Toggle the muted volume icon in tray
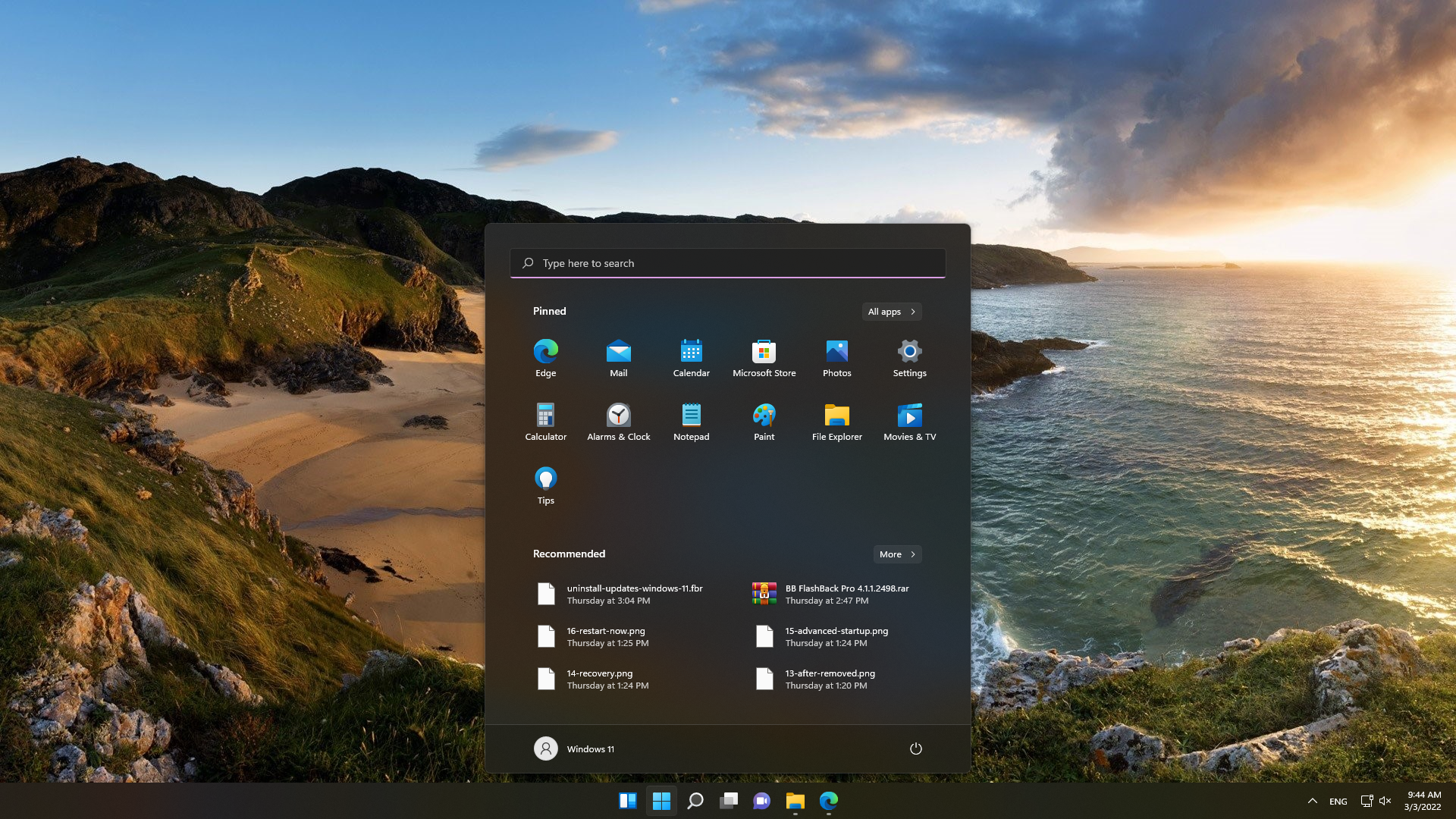This screenshot has width=1456, height=819. click(1385, 801)
